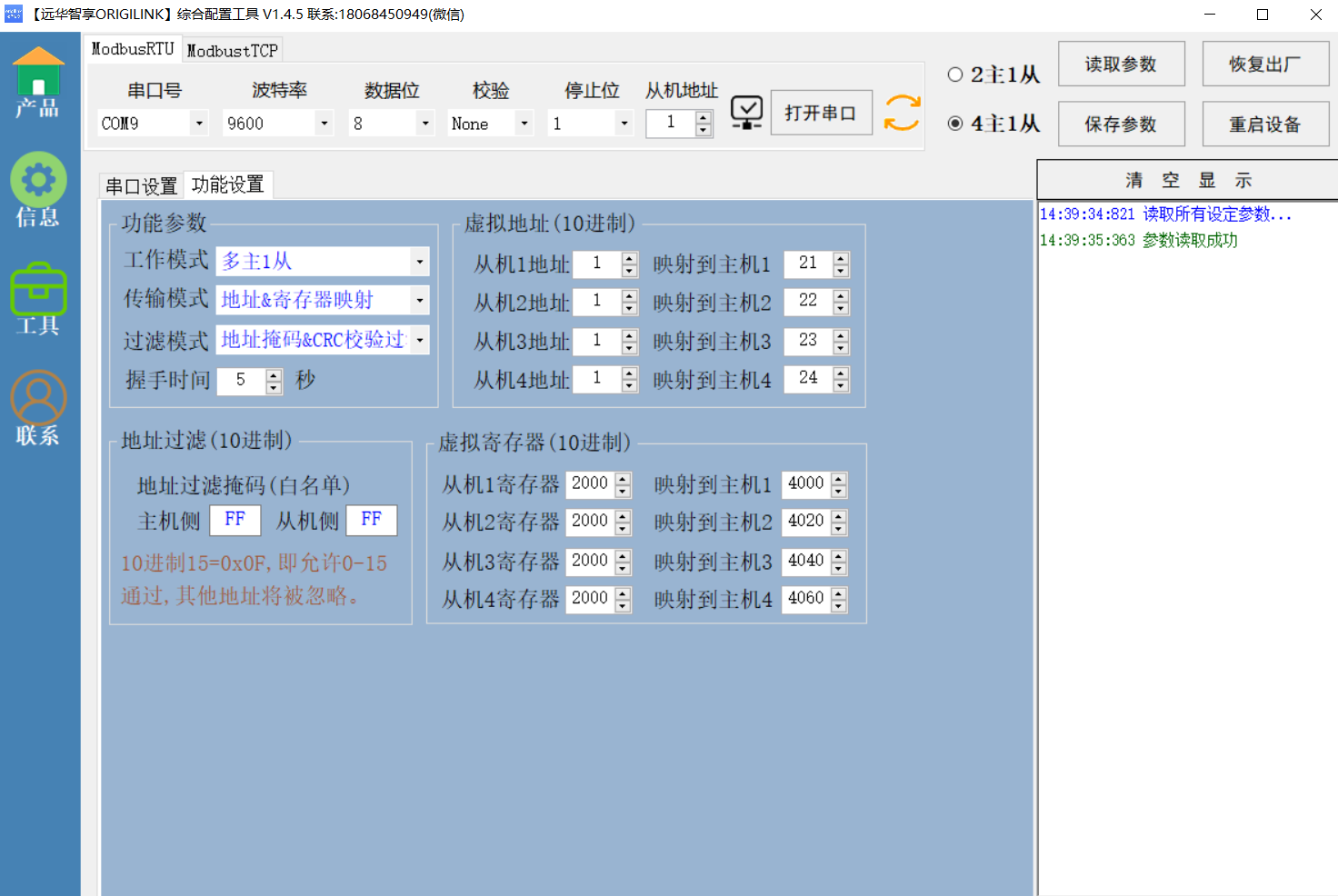
Task: Click the 主机侧 FF mask input field
Action: (235, 520)
